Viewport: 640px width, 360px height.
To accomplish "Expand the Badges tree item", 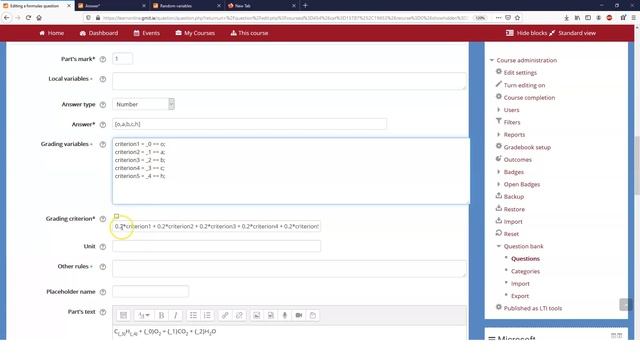I will point(498,172).
